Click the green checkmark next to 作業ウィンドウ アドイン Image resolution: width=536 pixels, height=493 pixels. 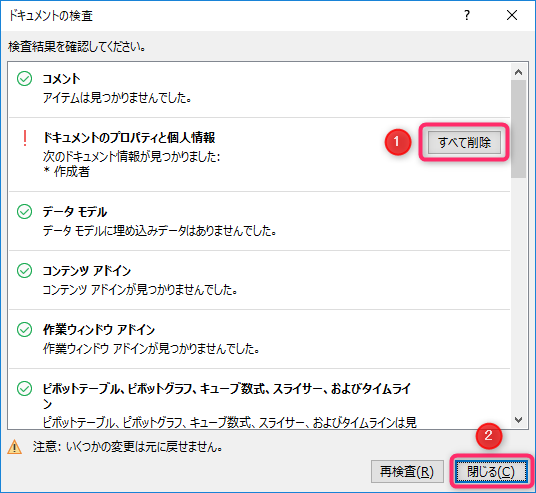[x=25, y=330]
